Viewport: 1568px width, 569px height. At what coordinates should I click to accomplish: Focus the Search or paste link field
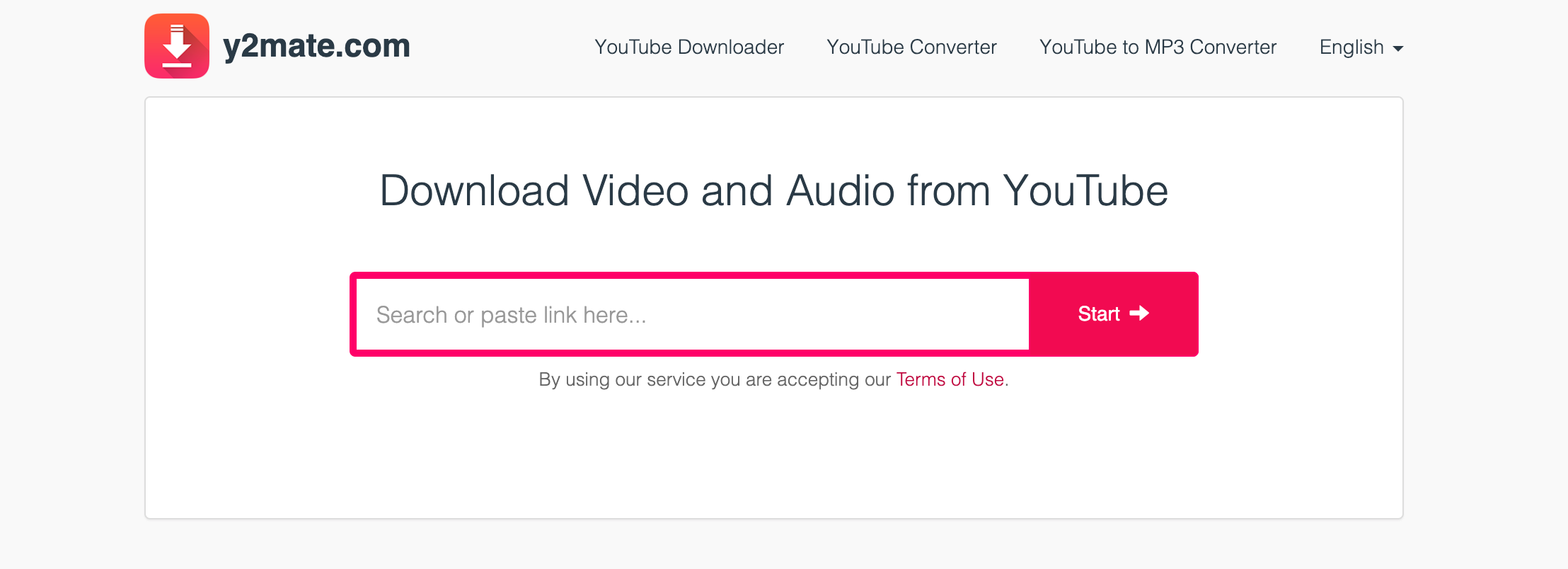click(692, 314)
